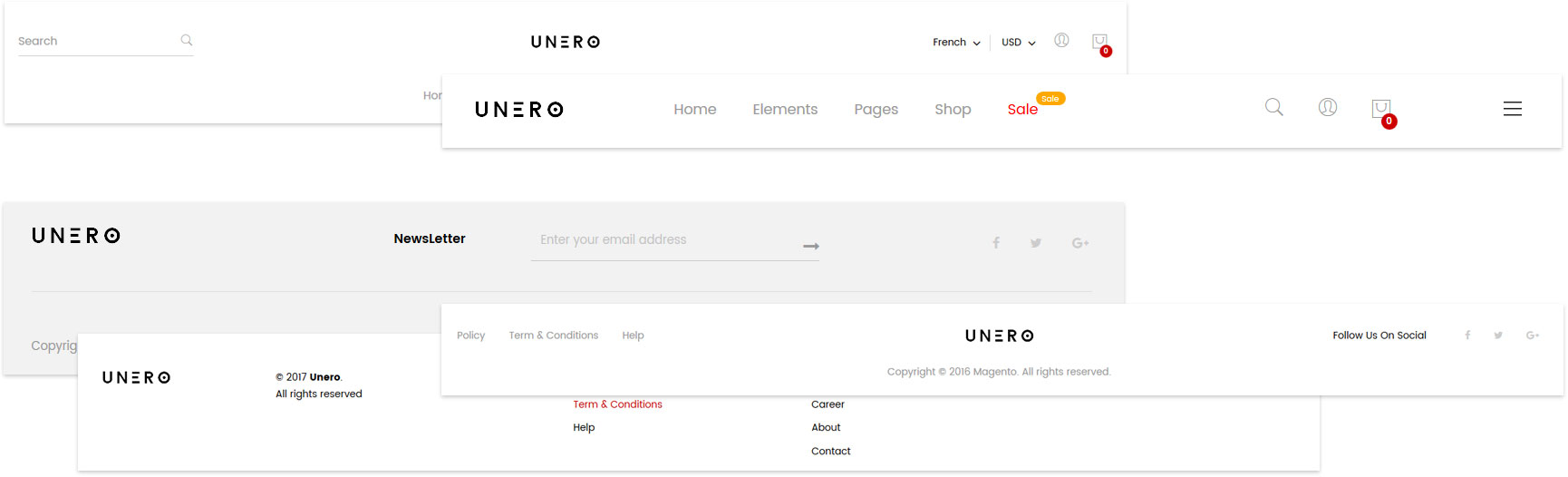Screen dimensions: 1568x477
Task: Click the Term & Conditions red link
Action: tap(617, 404)
